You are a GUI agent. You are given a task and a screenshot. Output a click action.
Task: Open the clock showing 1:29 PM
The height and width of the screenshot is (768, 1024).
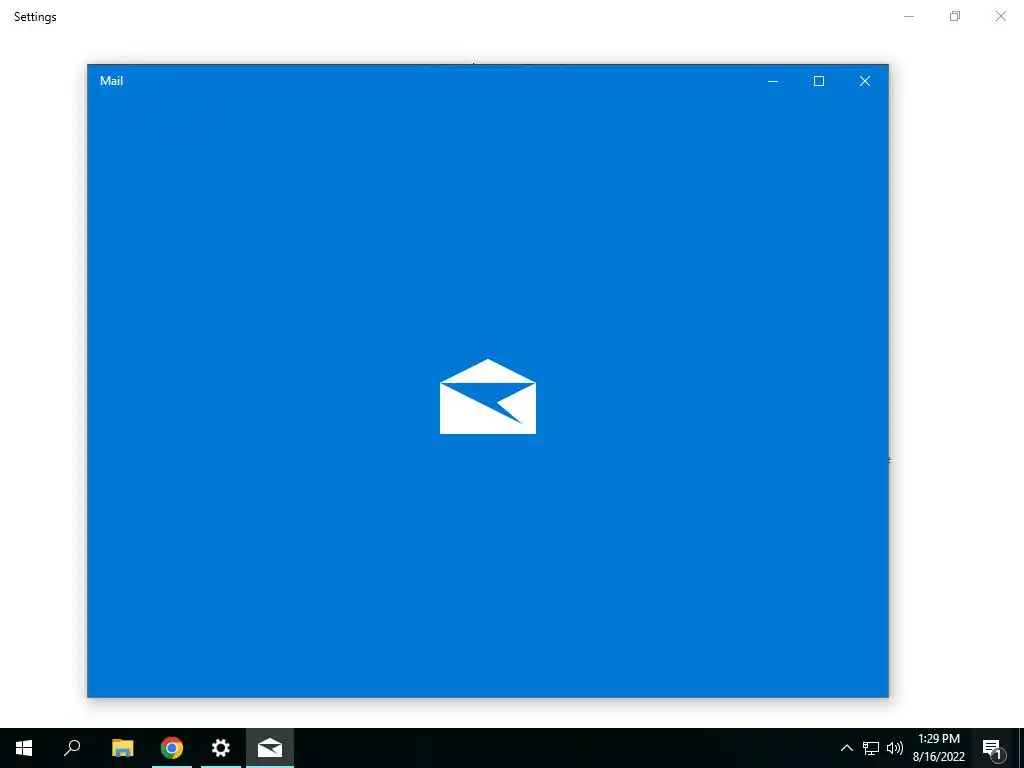tap(938, 748)
